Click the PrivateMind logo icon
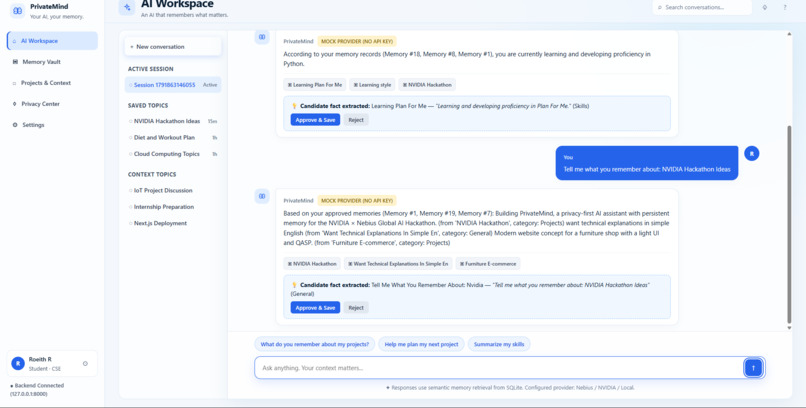The height and width of the screenshot is (408, 806). (x=17, y=11)
